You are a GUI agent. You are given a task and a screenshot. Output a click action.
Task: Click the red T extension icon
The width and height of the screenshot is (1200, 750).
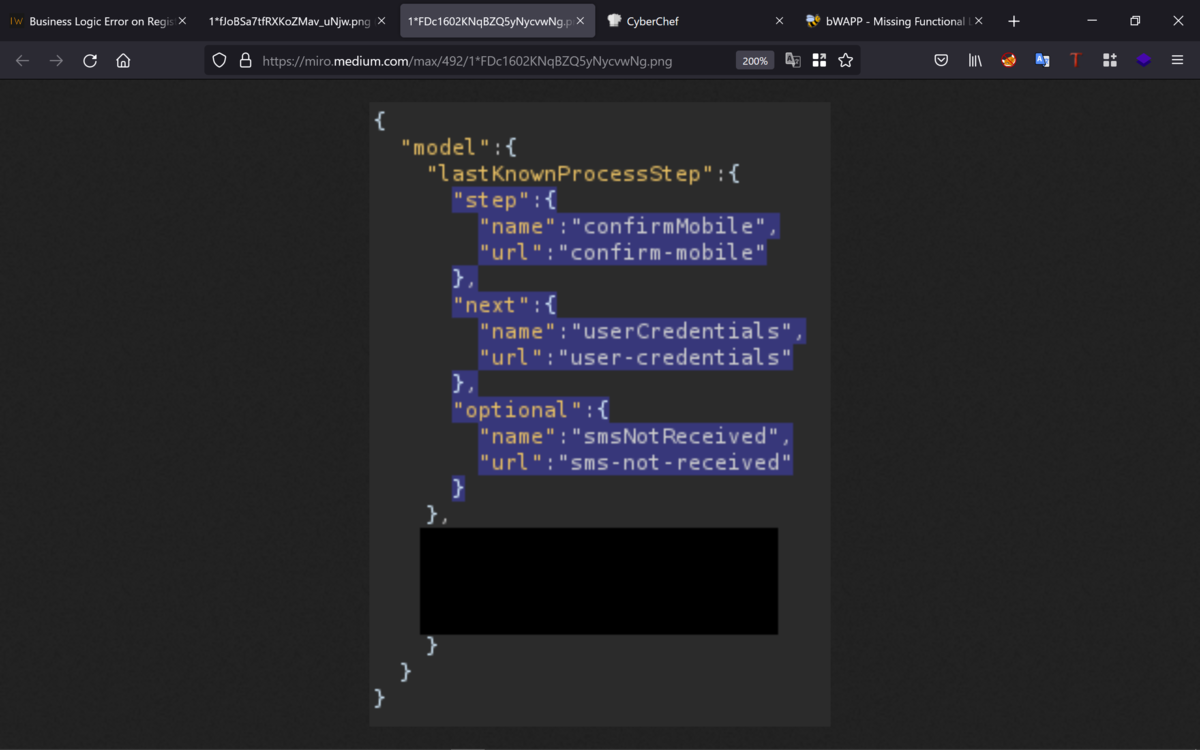(x=1076, y=61)
